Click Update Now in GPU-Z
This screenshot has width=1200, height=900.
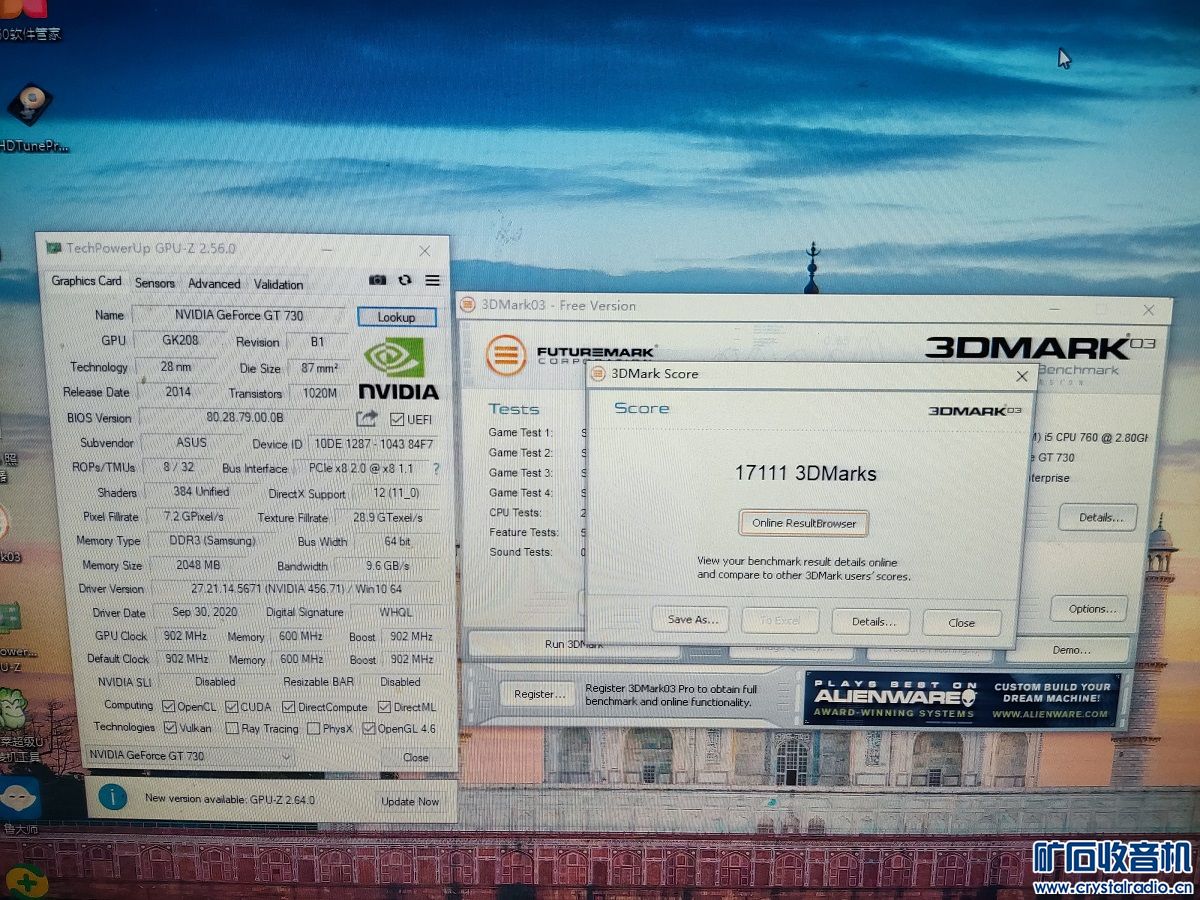[x=410, y=802]
